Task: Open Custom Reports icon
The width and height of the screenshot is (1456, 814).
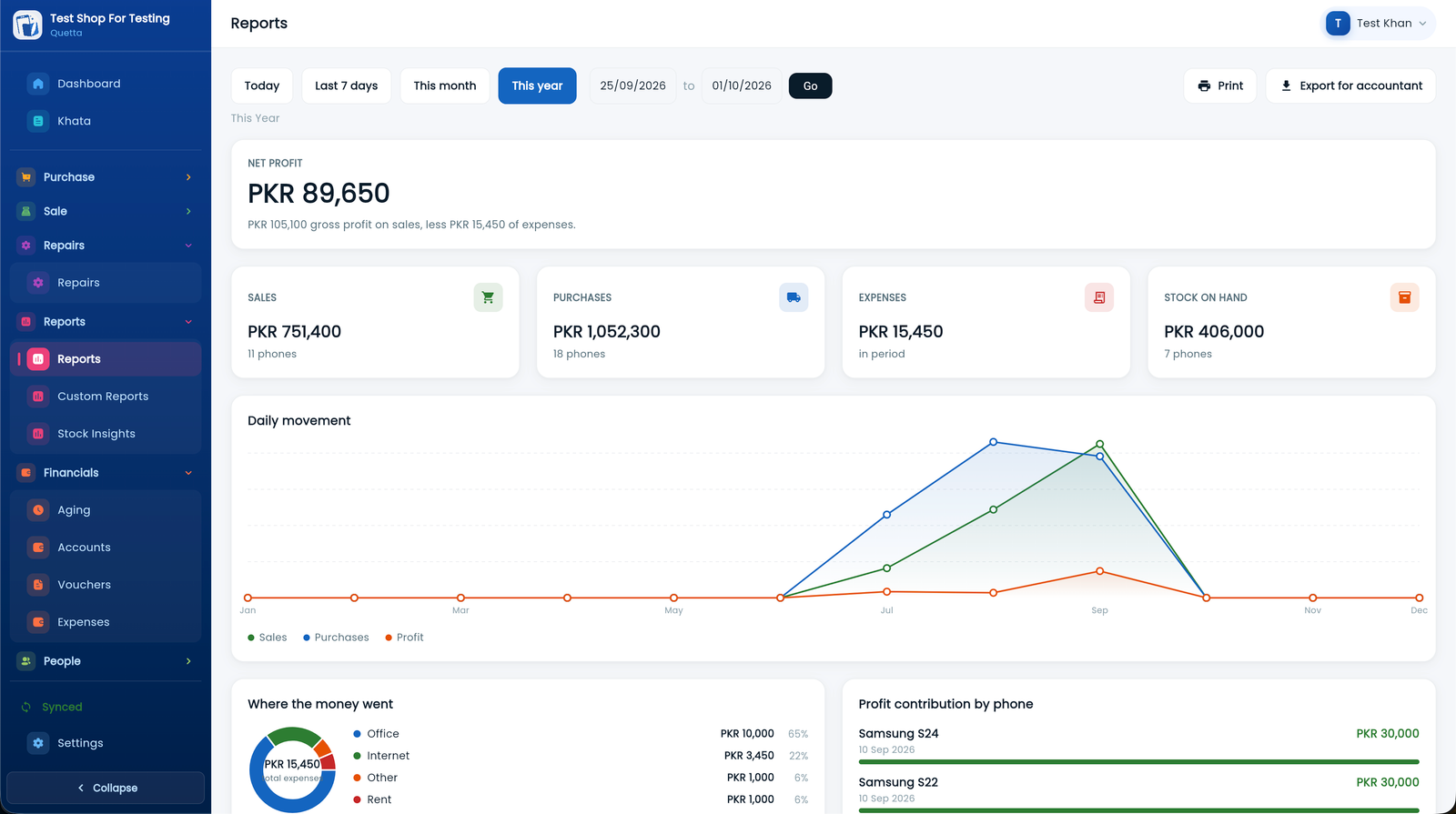Action: pos(38,397)
